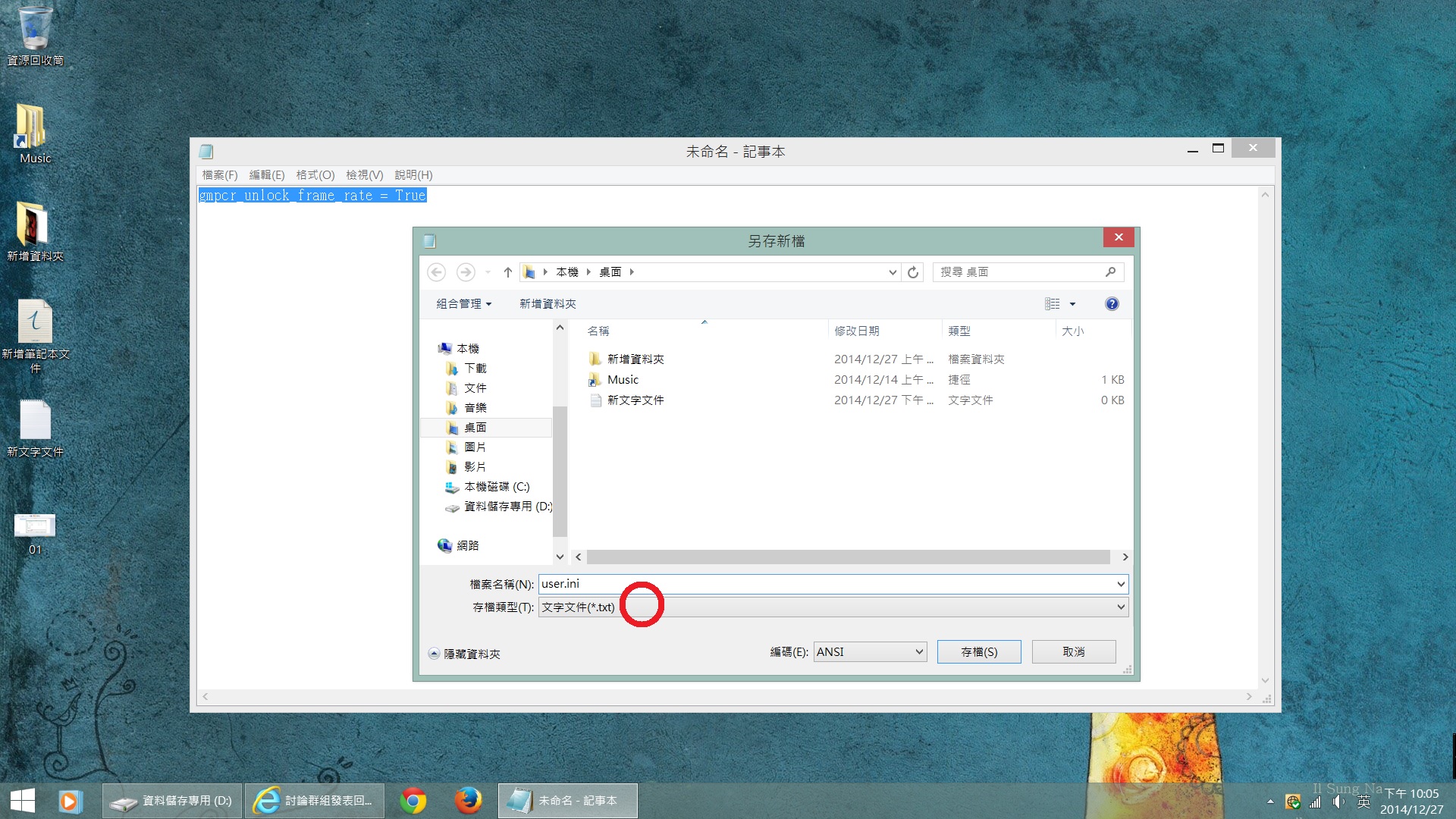The height and width of the screenshot is (819, 1456).
Task: Open Firefox from taskbar
Action: point(469,801)
